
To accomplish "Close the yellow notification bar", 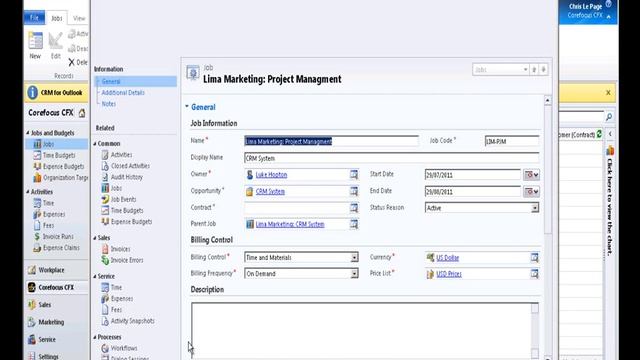I will coord(608,93).
